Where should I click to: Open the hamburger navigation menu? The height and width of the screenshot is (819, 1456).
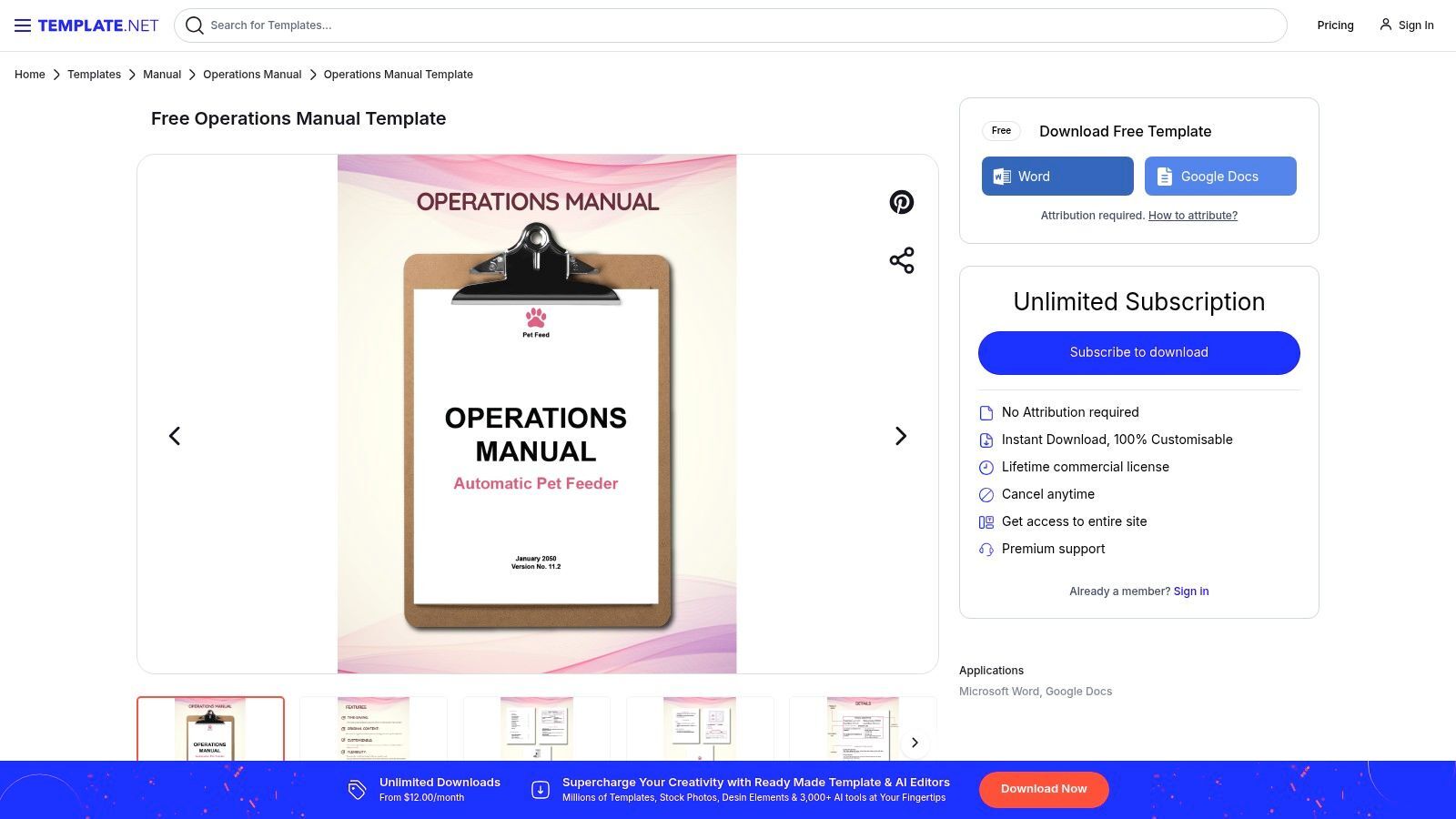pos(22,25)
